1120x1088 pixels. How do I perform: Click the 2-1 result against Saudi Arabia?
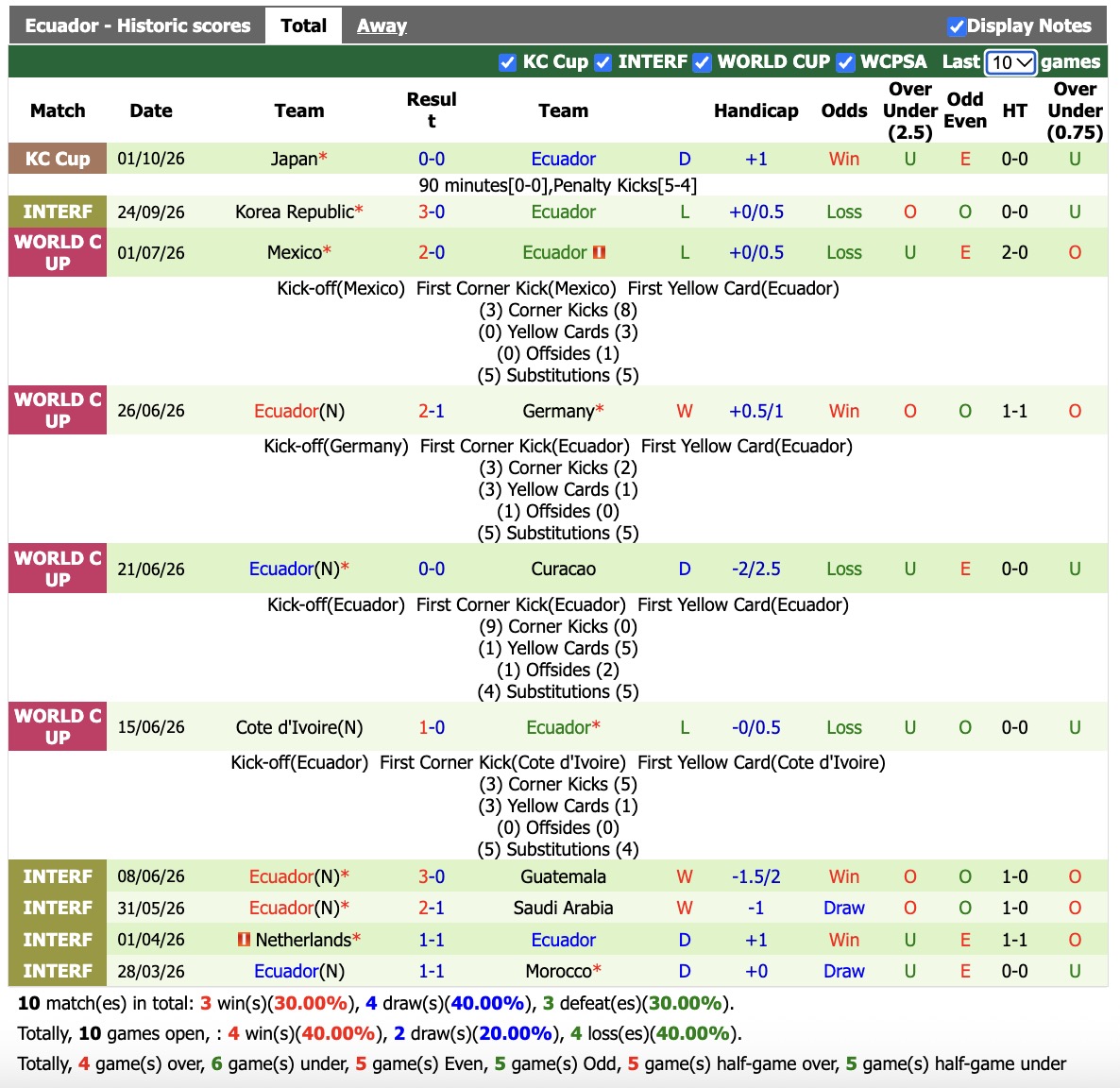432,908
